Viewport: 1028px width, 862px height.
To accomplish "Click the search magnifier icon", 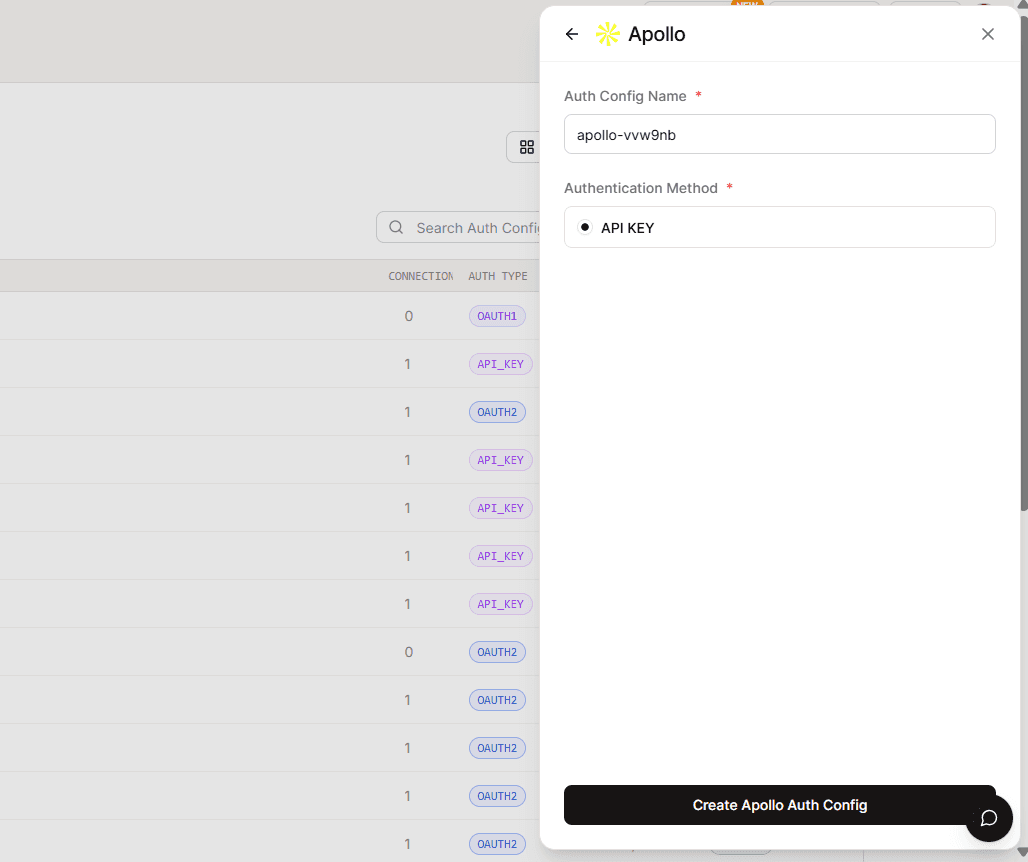I will [396, 227].
